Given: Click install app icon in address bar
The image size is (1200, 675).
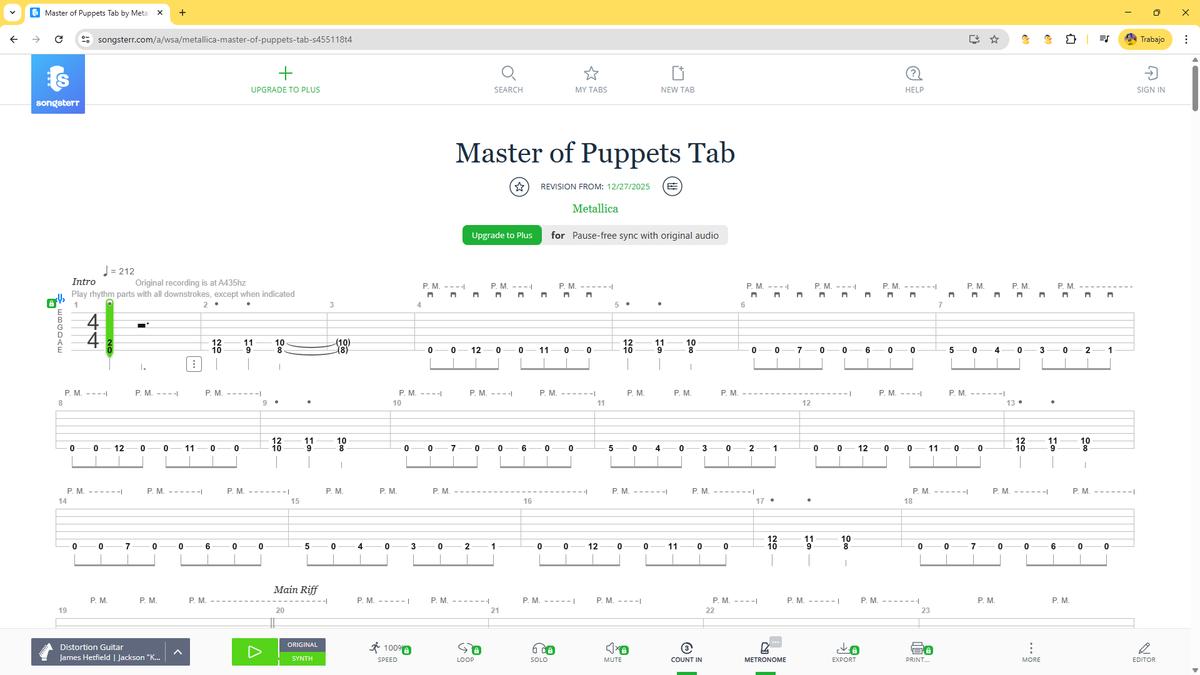Looking at the screenshot, I should click(973, 39).
